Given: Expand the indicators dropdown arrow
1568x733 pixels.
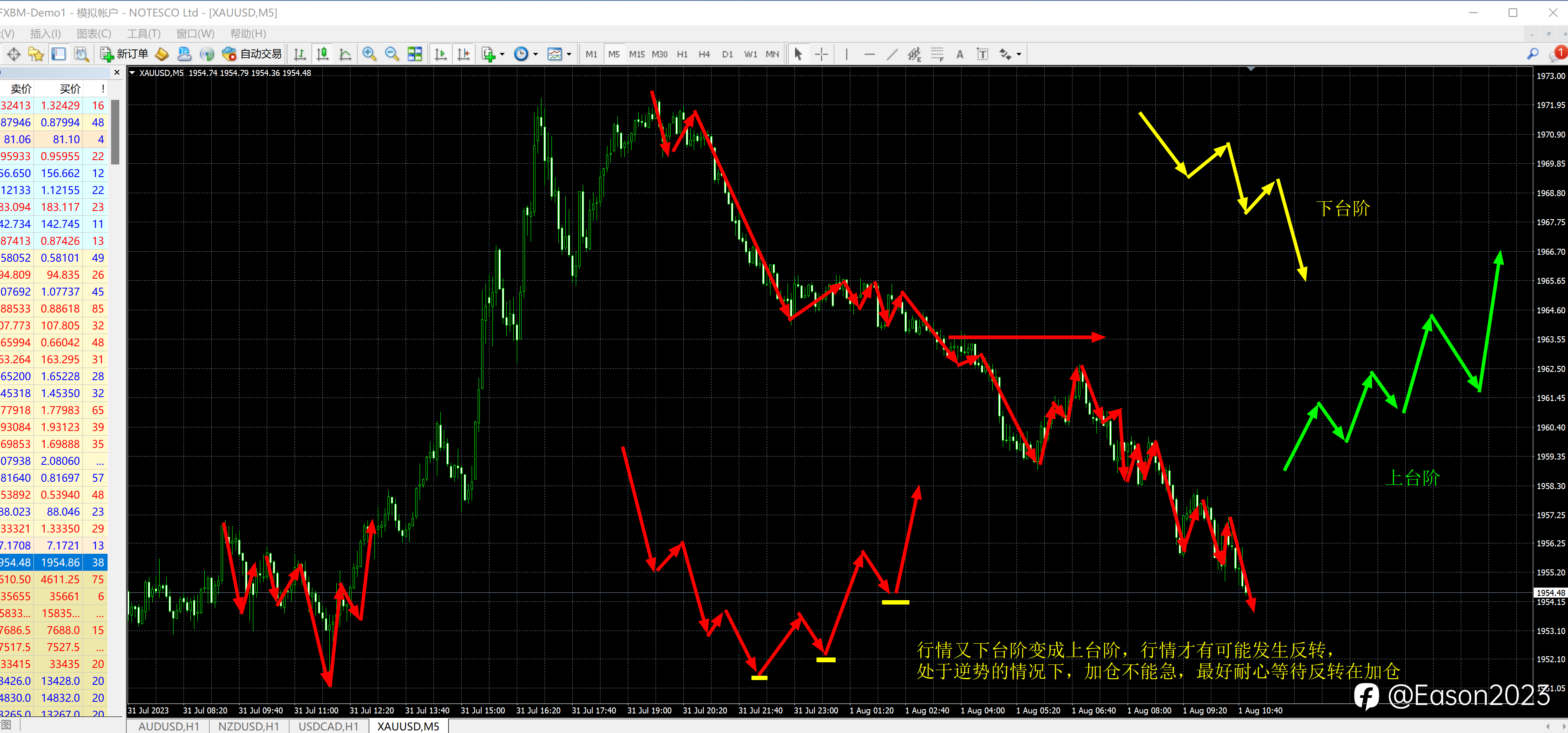Looking at the screenshot, I should pos(502,54).
